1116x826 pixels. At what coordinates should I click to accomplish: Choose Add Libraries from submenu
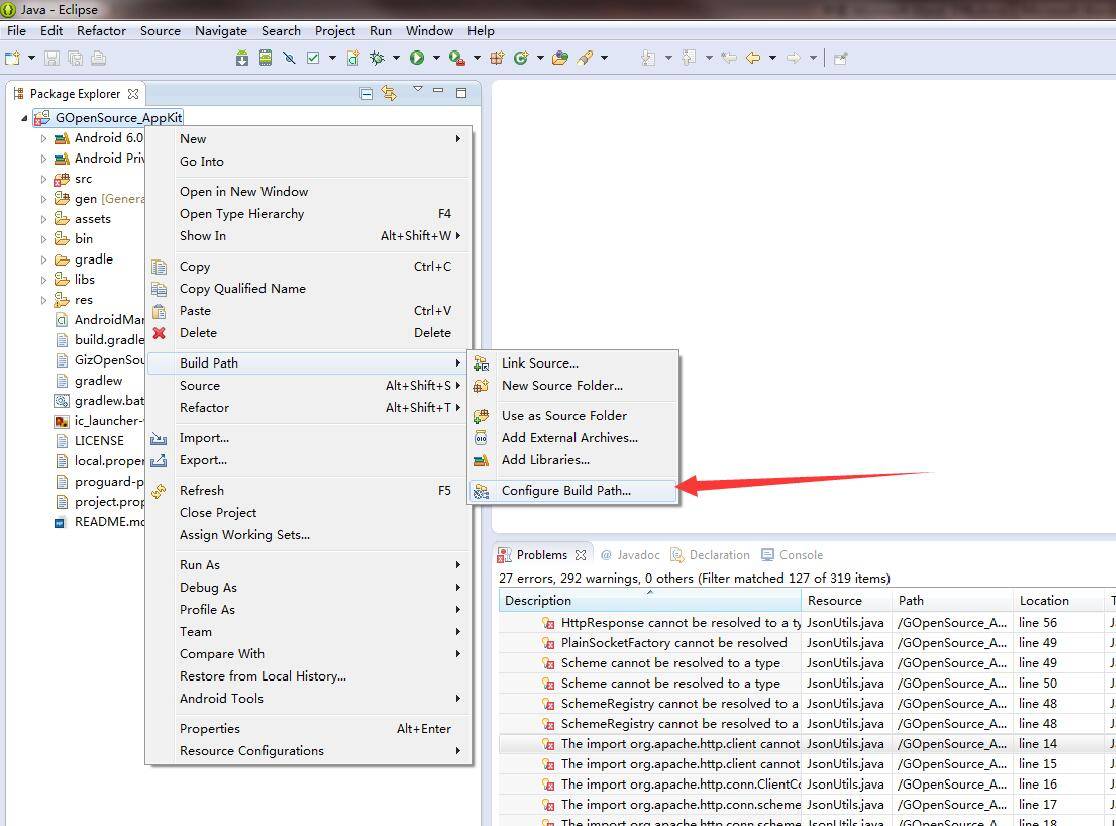pyautogui.click(x=573, y=460)
